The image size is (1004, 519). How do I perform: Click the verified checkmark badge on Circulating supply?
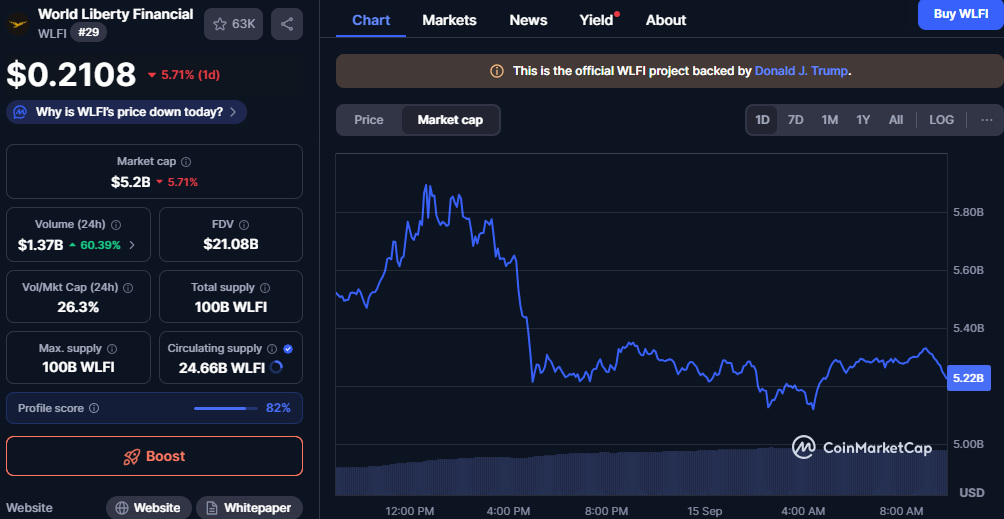coord(288,349)
